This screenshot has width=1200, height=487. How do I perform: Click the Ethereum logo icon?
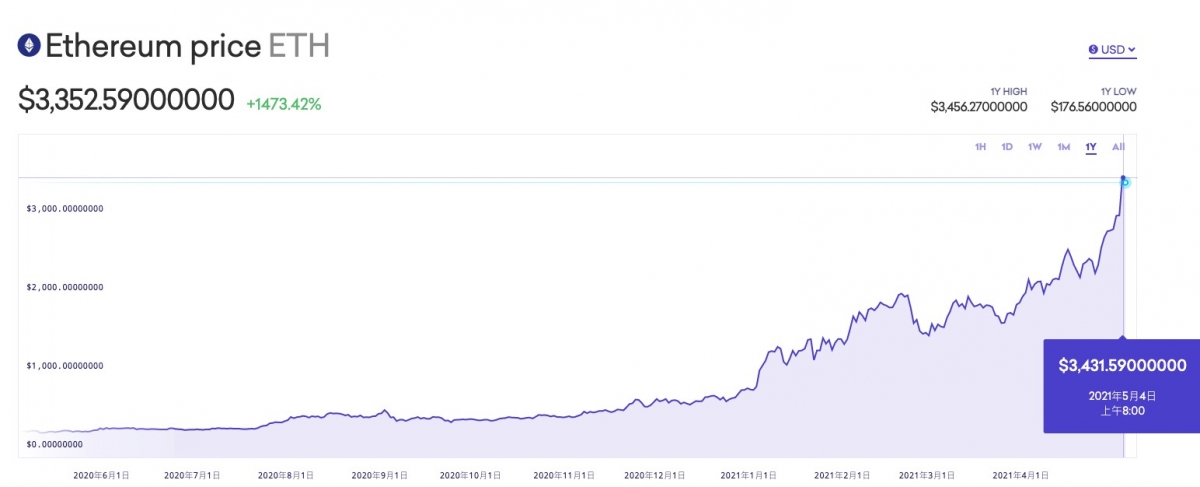point(30,46)
